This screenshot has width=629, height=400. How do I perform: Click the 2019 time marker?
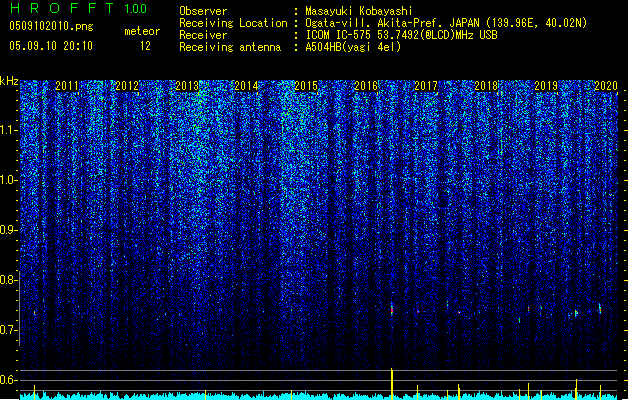coord(546,86)
